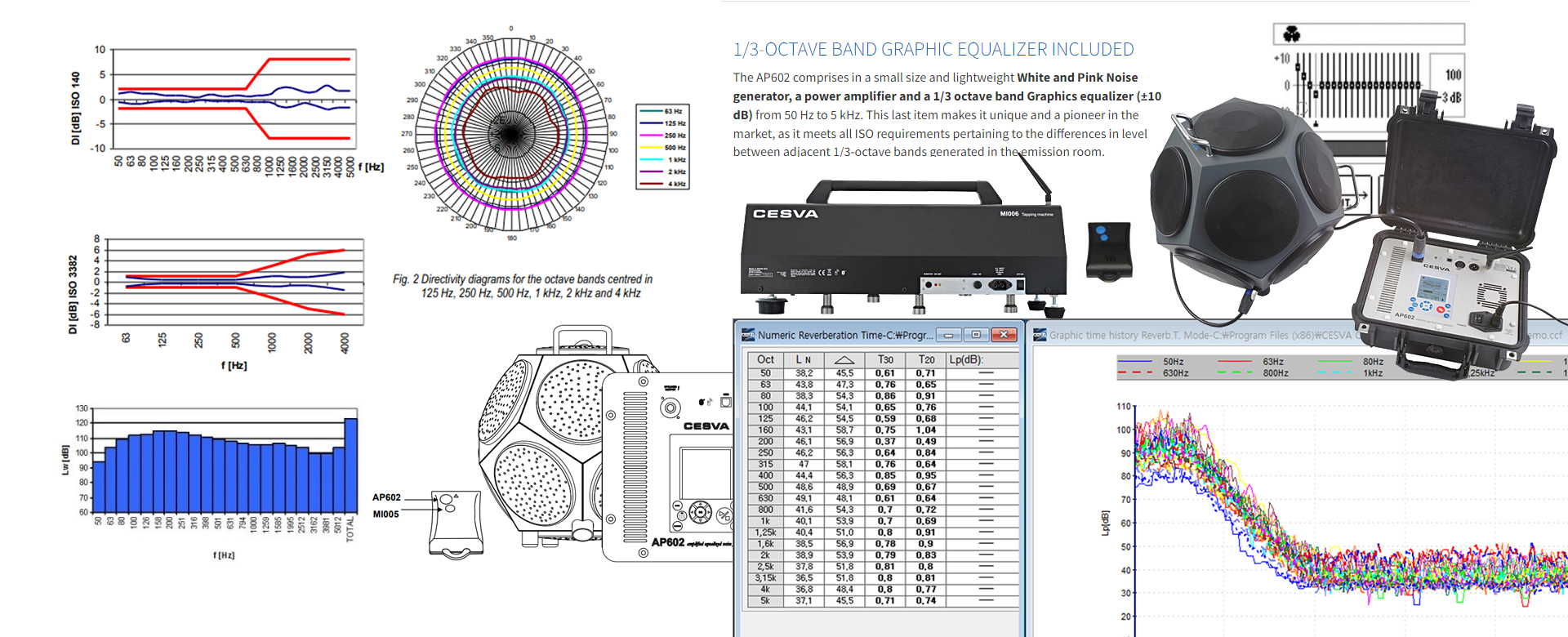Click the 80Hz green legend entry

(x=1349, y=361)
